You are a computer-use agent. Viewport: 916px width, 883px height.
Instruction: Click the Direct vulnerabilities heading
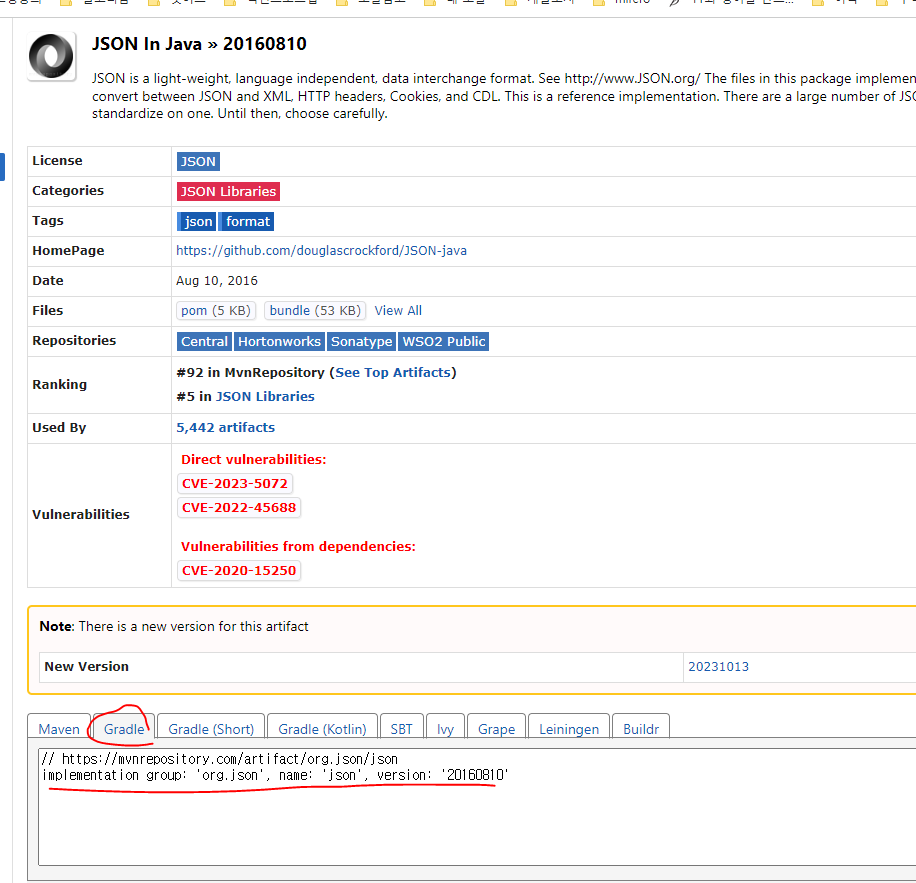point(254,460)
